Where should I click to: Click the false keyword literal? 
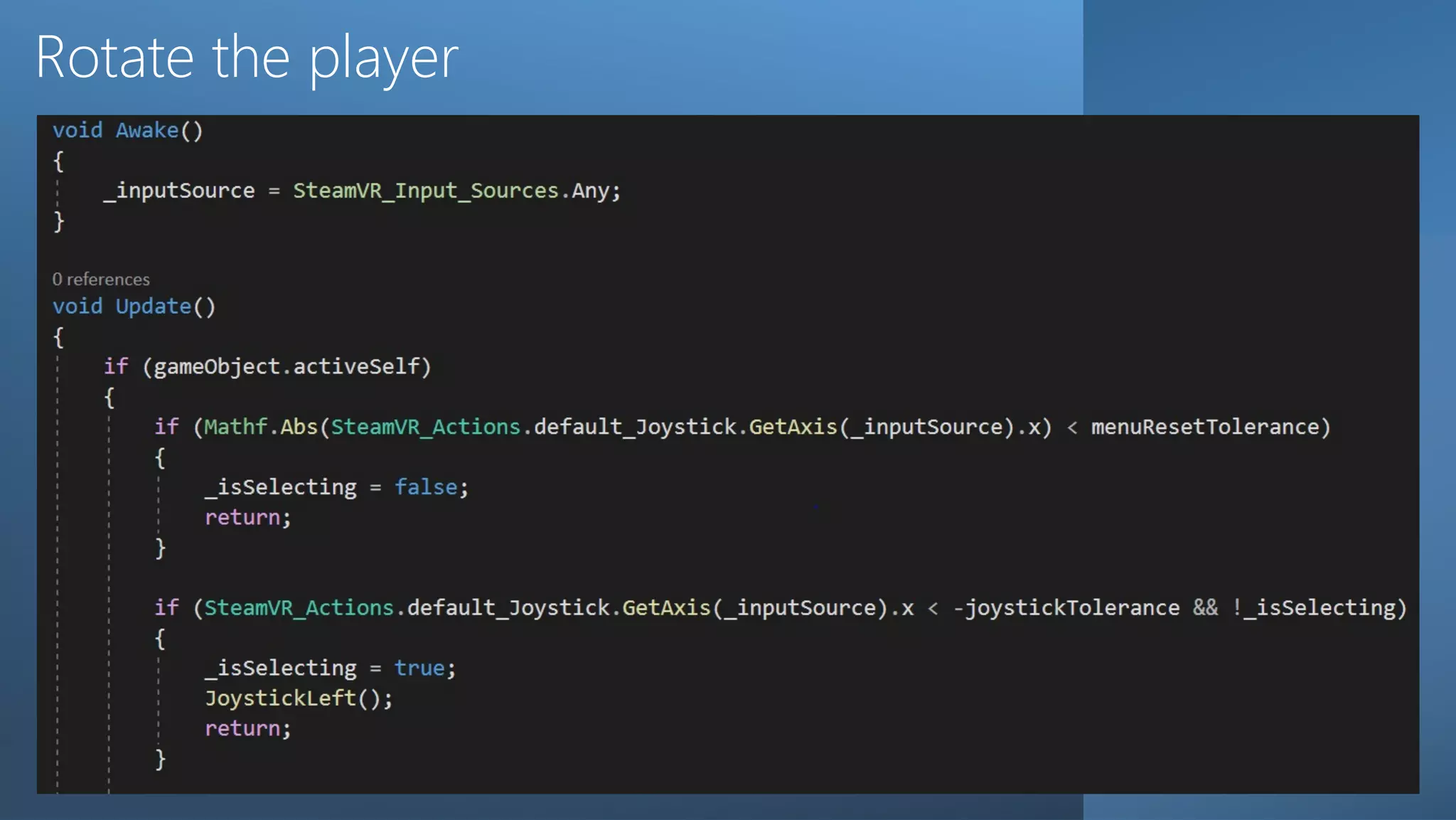[x=426, y=487]
